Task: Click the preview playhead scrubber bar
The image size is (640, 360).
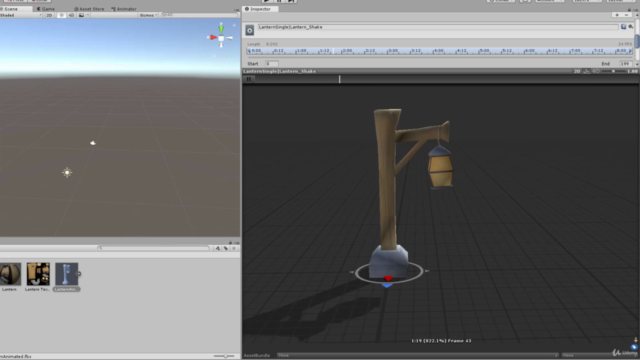Action: pyautogui.click(x=339, y=79)
